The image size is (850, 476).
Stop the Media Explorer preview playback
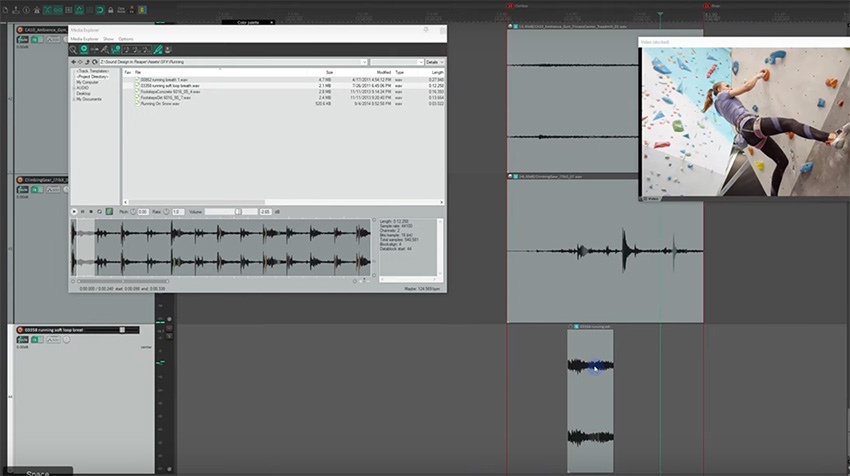(x=90, y=211)
